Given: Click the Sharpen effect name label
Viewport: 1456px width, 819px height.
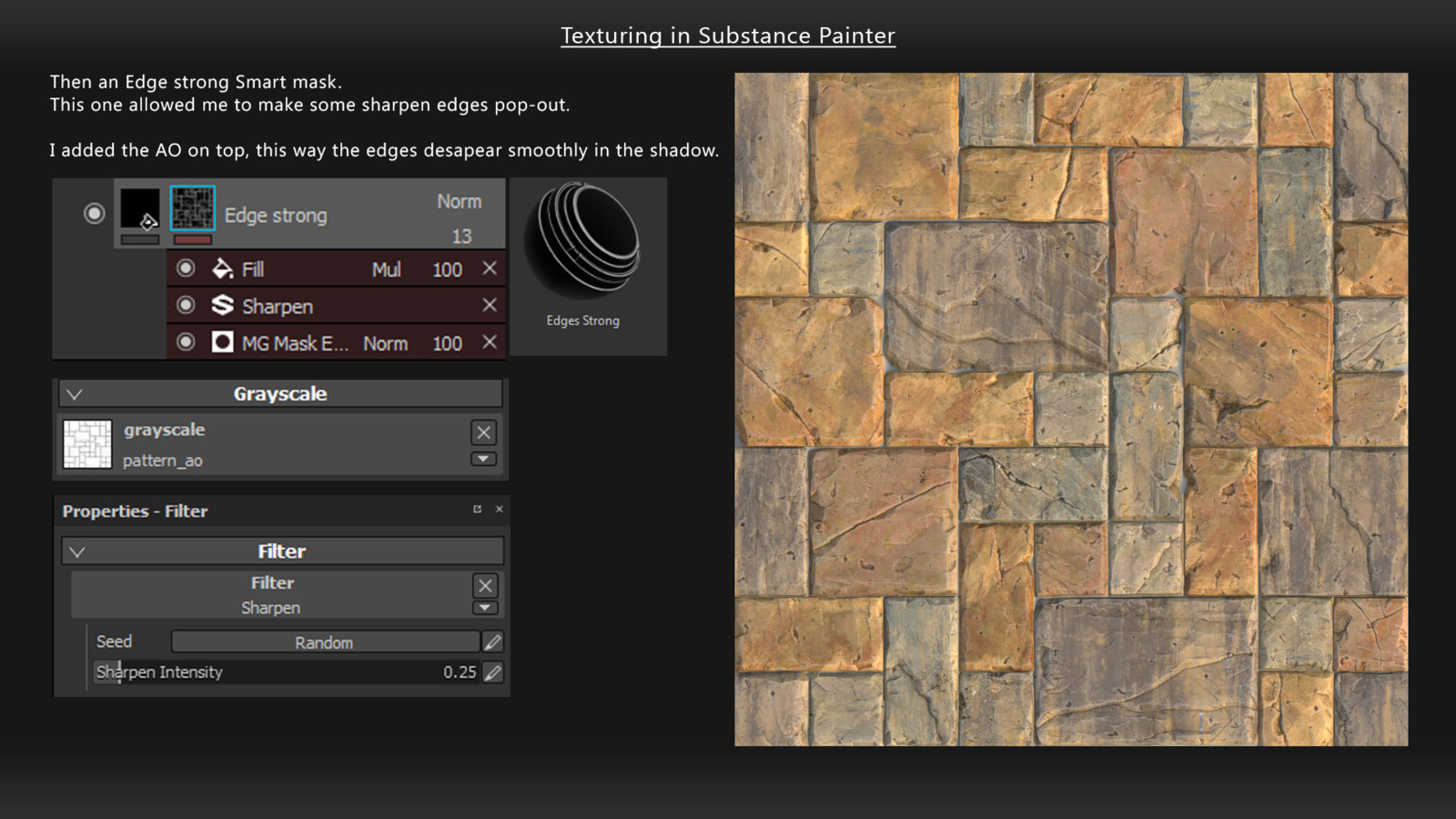Looking at the screenshot, I should 278,307.
